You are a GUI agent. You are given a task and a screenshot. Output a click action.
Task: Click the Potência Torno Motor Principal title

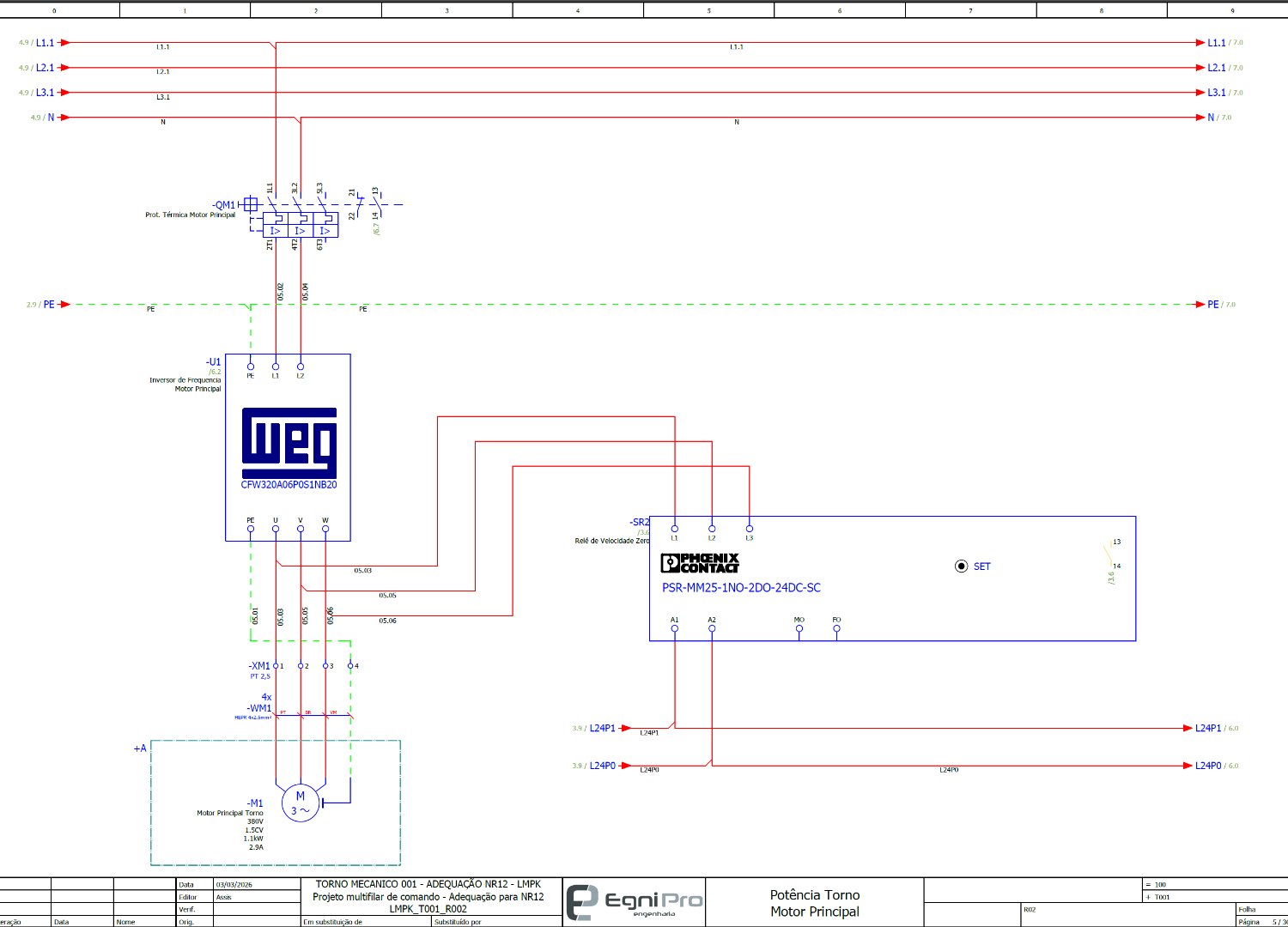pos(814,903)
